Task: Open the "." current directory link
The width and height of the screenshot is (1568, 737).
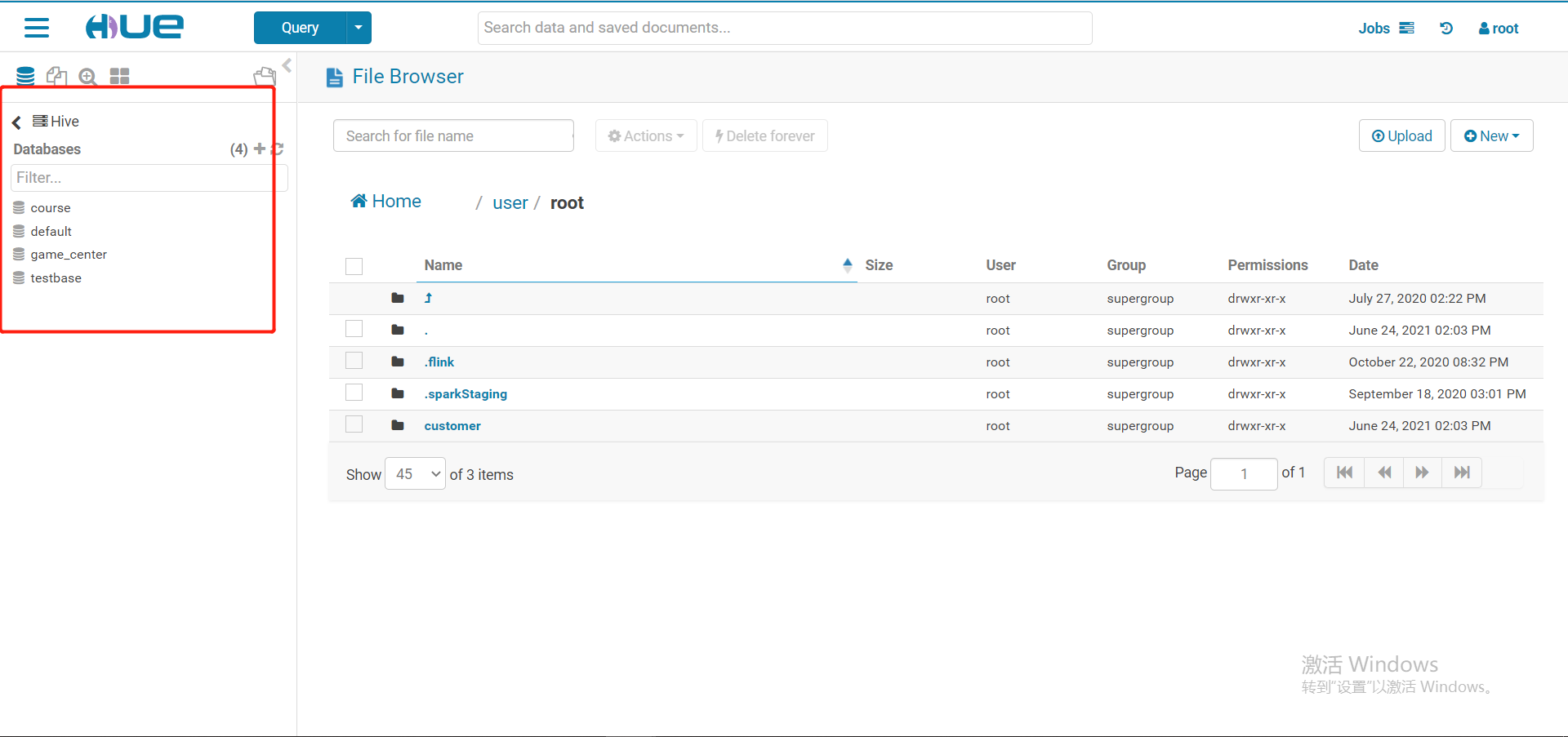Action: pos(426,331)
